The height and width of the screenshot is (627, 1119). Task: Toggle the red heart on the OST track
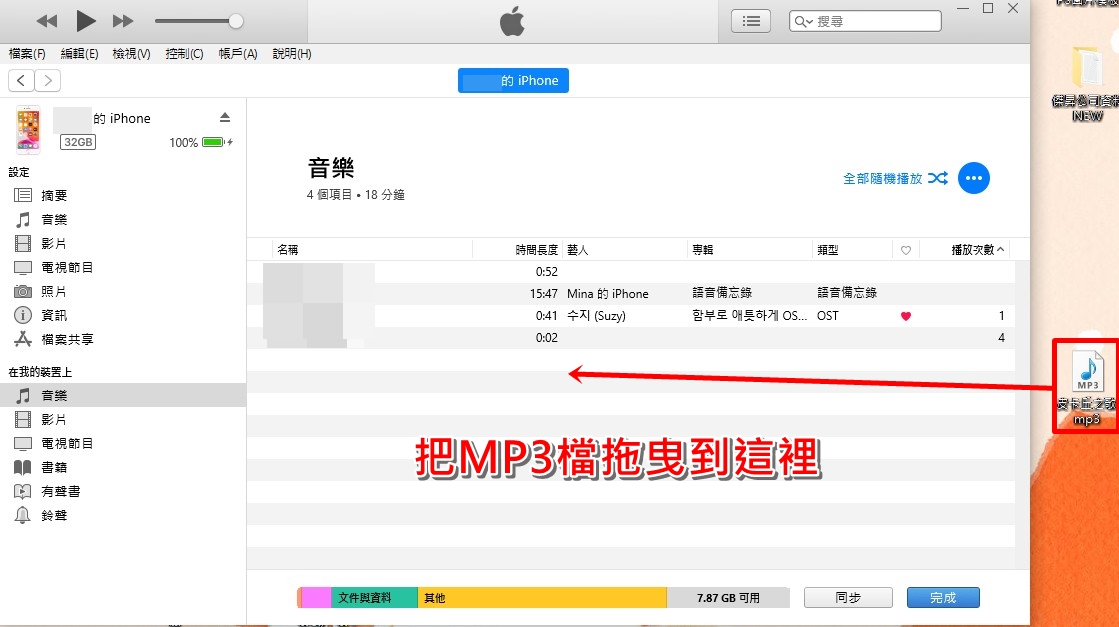point(906,316)
